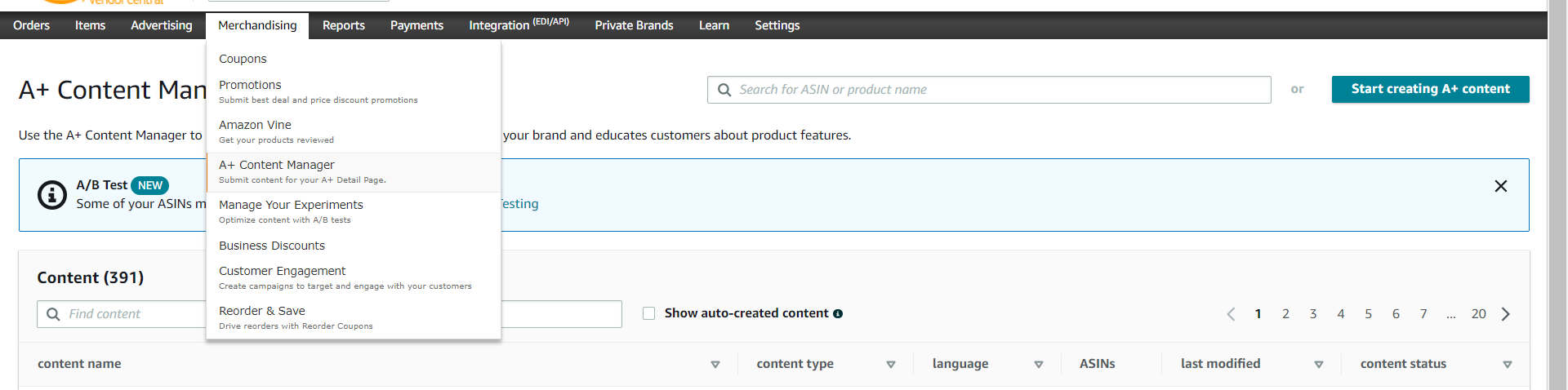The height and width of the screenshot is (390, 1568).
Task: Open the Advertising menu
Action: [162, 25]
